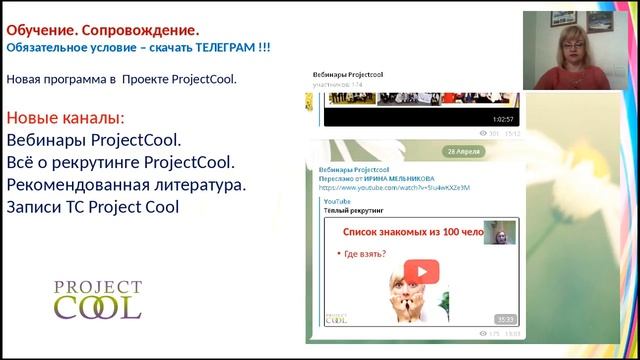This screenshot has height=360, width=640.
Task: Click the Новая программа в Проекте ProjectCool line
Action: tap(122, 79)
